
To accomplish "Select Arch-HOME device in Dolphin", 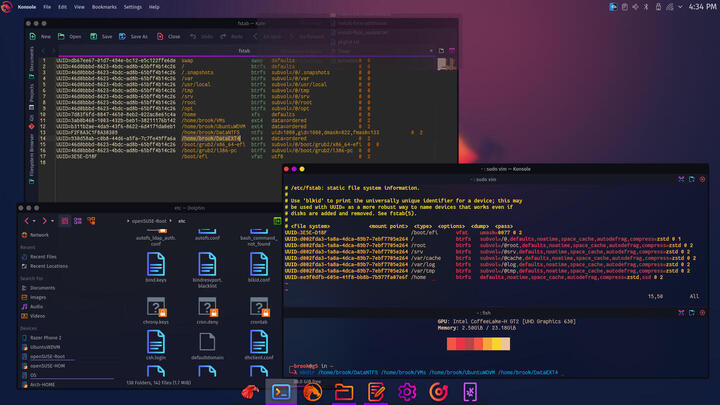I will [38, 385].
